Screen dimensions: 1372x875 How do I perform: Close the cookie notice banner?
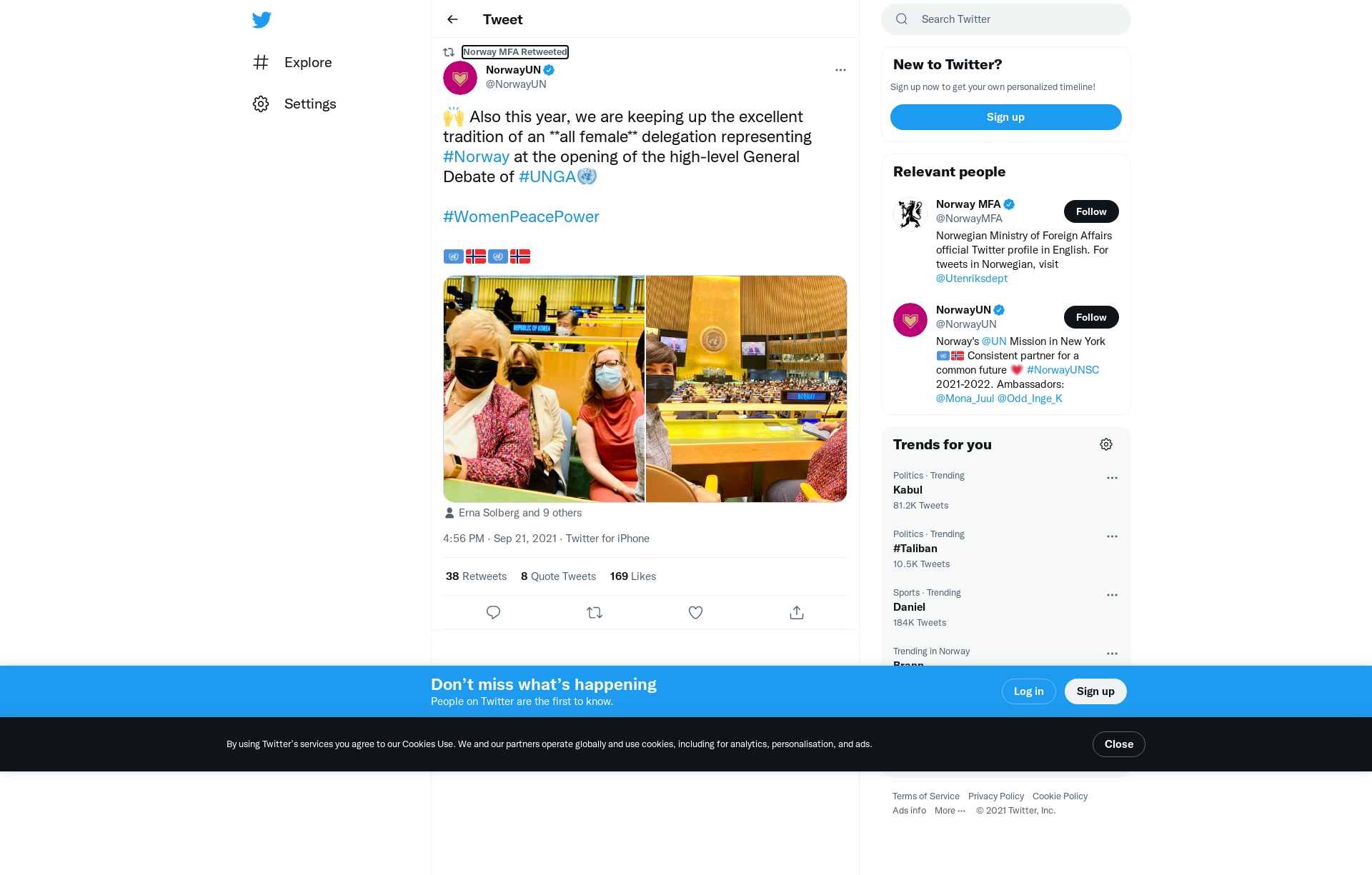point(1118,744)
